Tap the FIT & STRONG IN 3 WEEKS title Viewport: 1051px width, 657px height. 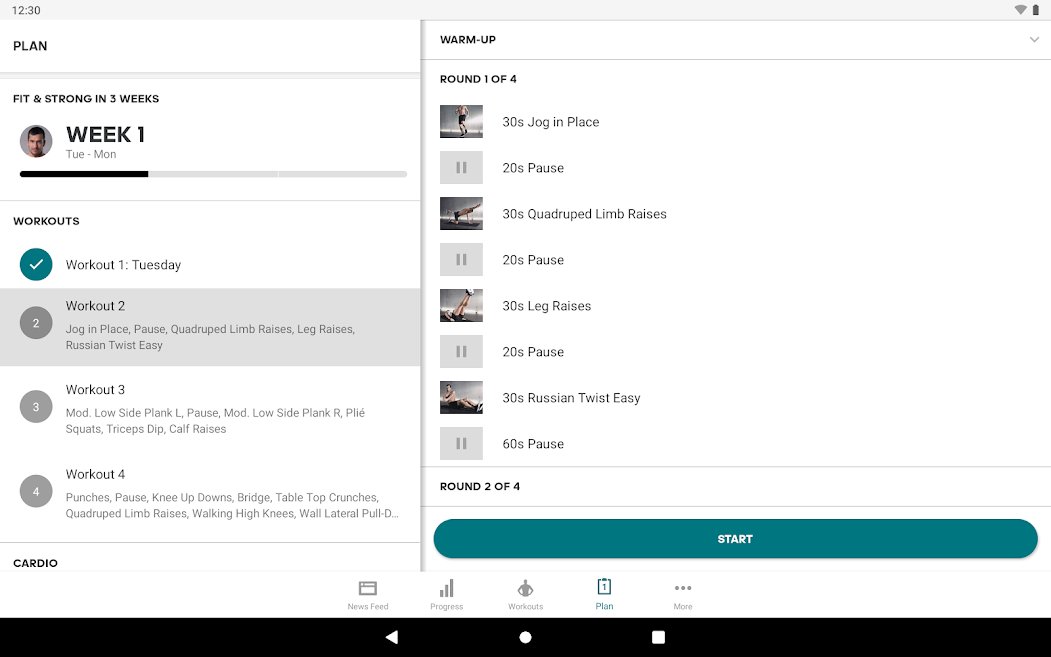(86, 99)
